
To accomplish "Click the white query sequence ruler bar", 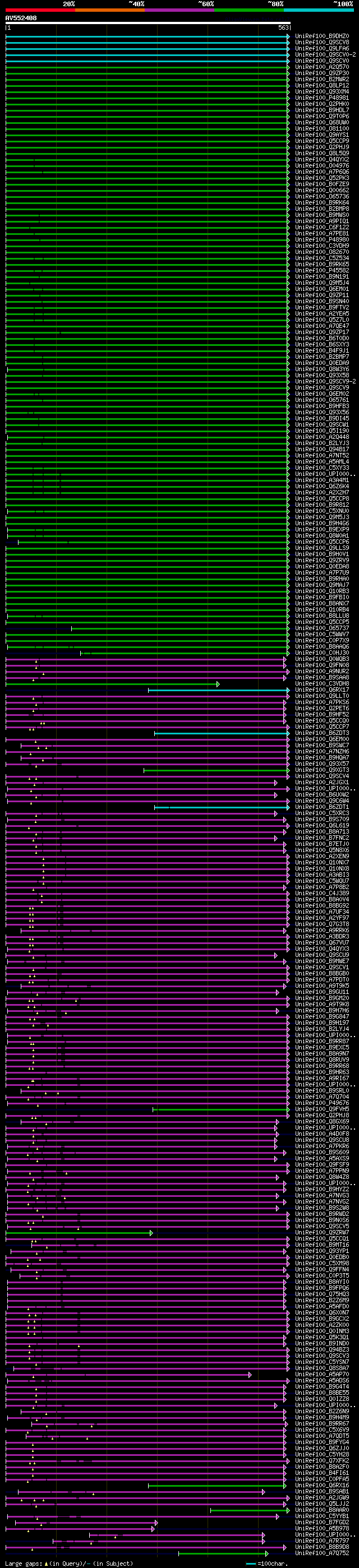I will [x=148, y=23].
